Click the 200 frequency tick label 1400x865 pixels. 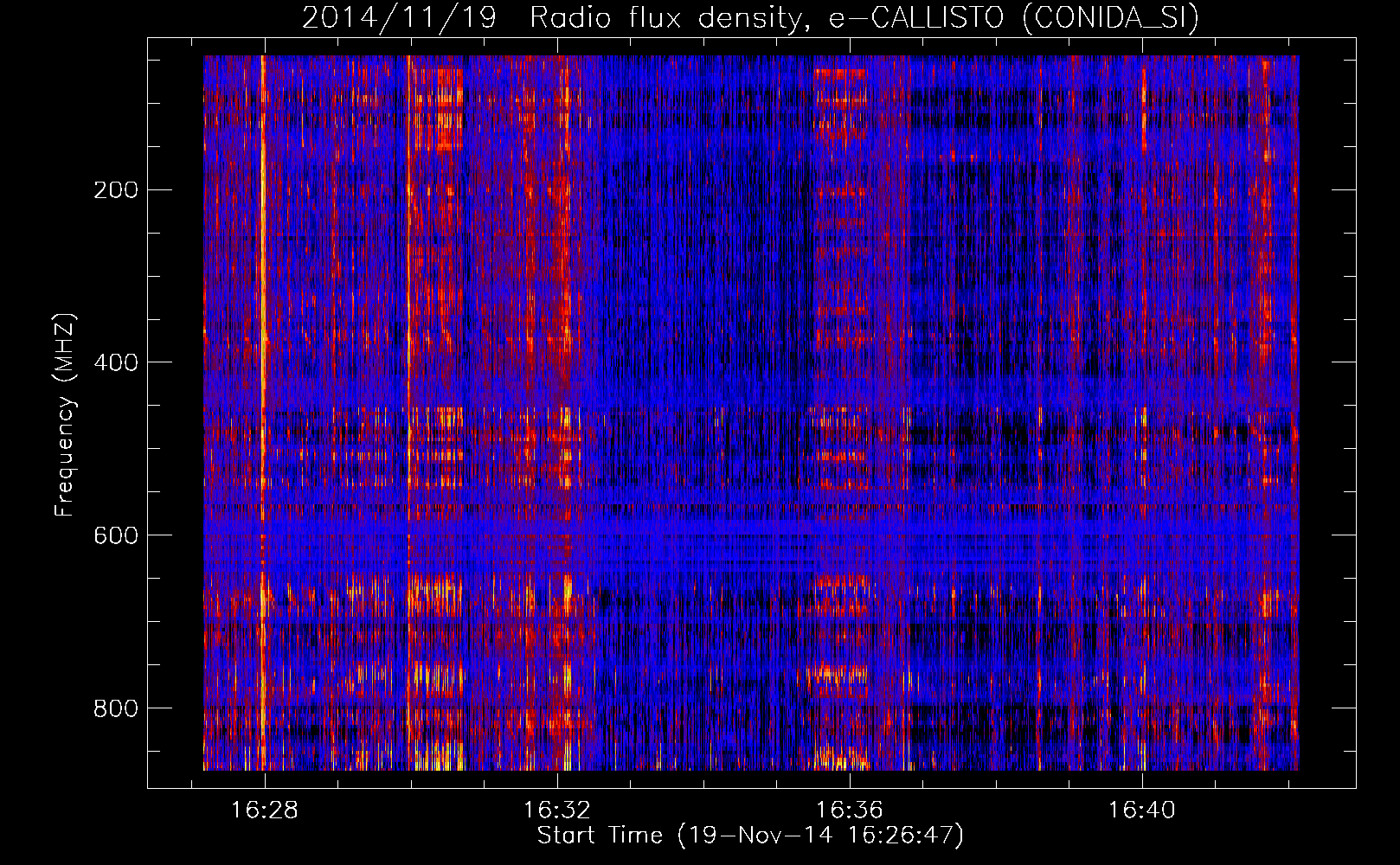[115, 189]
